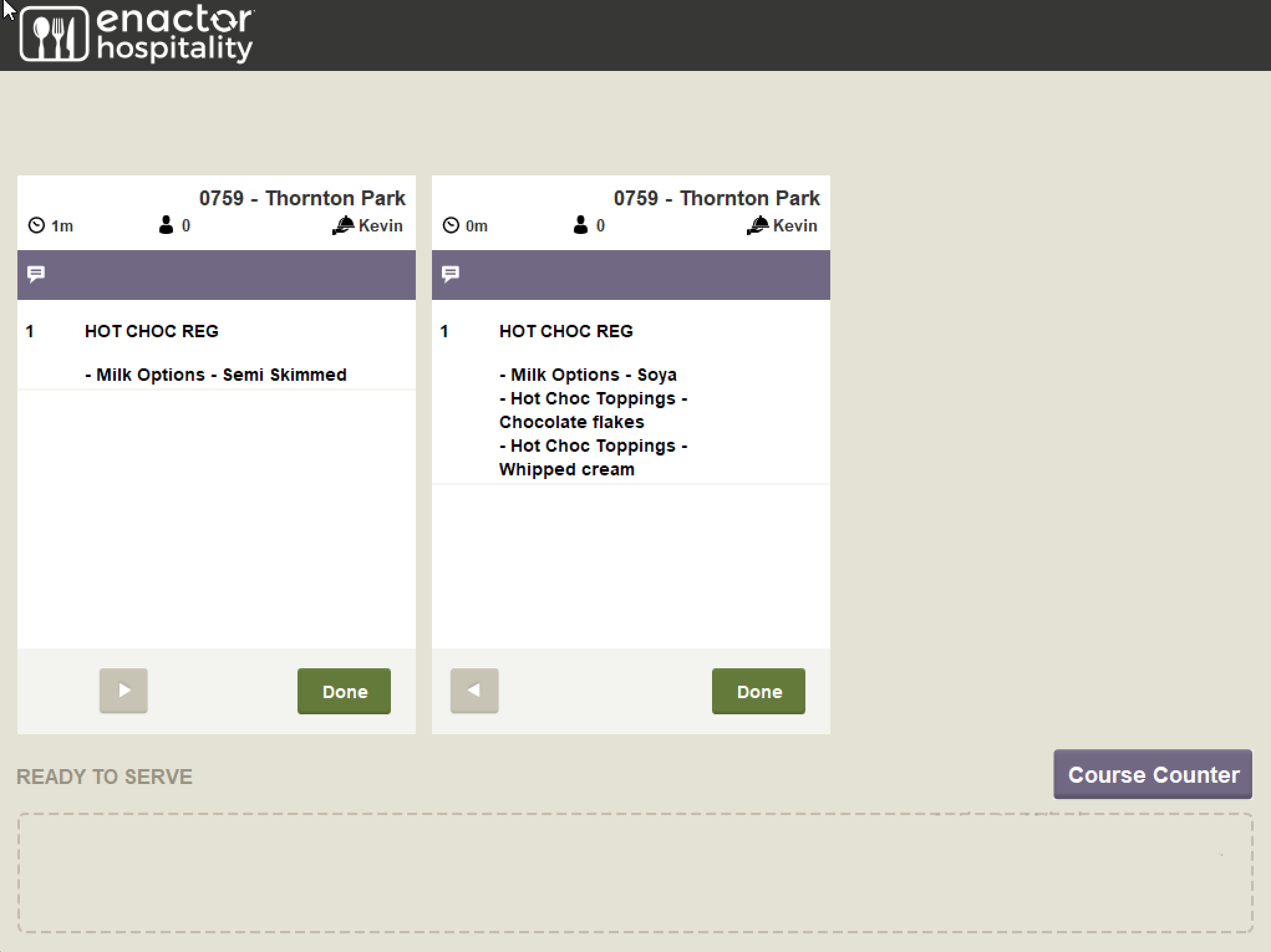Open the comment icon on the first order

[36, 274]
